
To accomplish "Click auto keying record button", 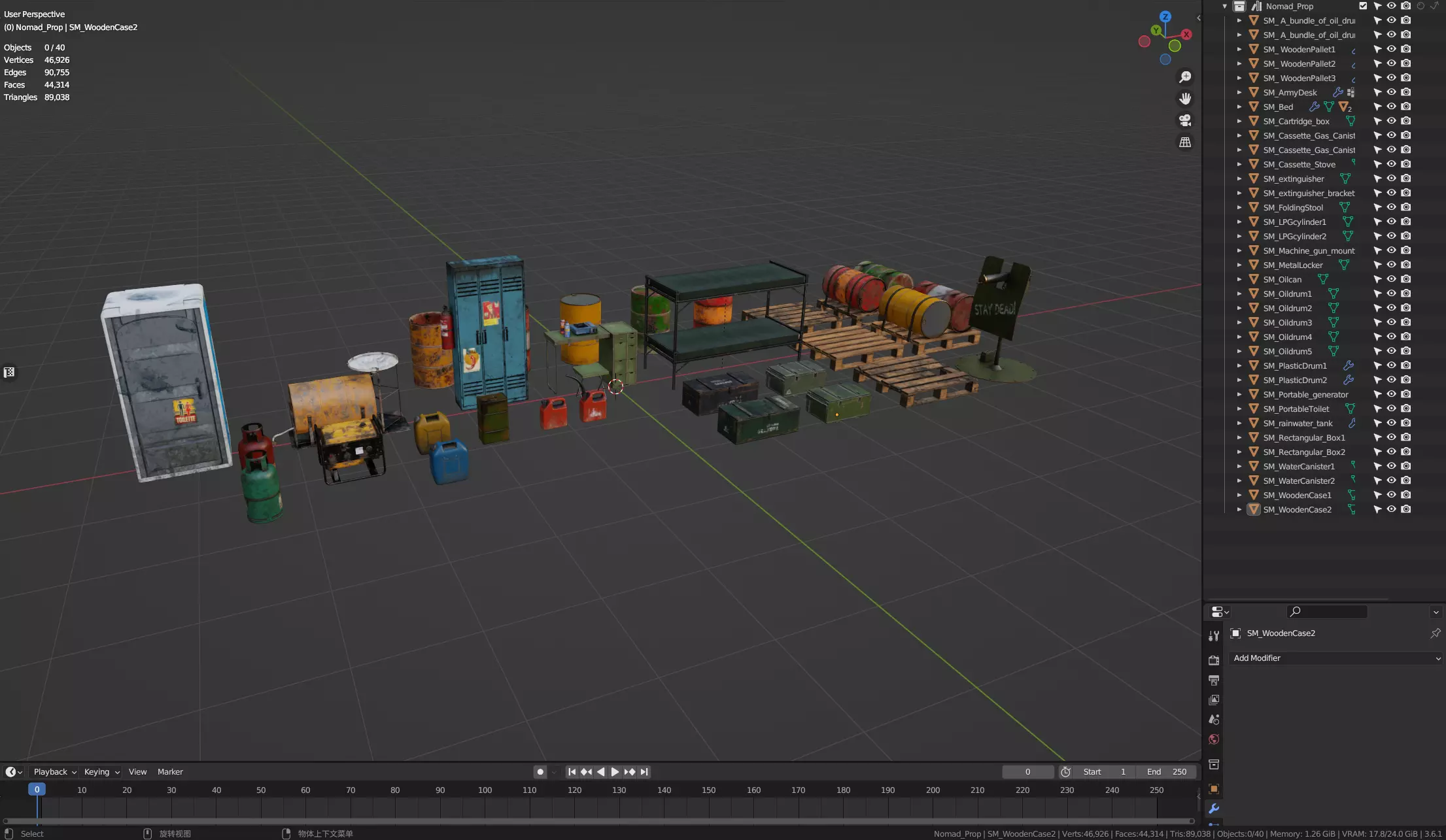I will pyautogui.click(x=540, y=772).
